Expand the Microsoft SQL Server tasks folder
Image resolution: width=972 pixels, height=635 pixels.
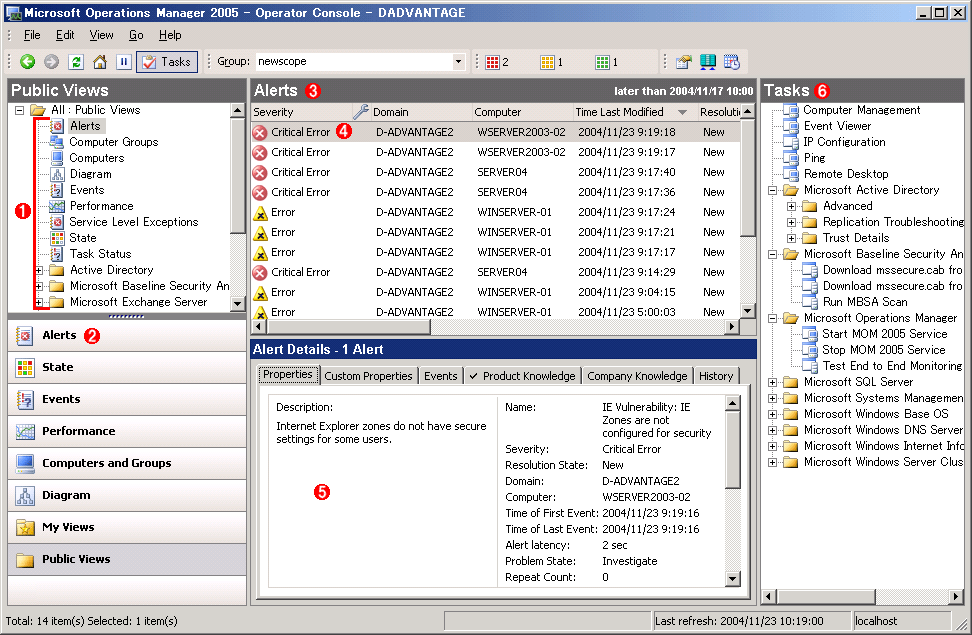[772, 382]
